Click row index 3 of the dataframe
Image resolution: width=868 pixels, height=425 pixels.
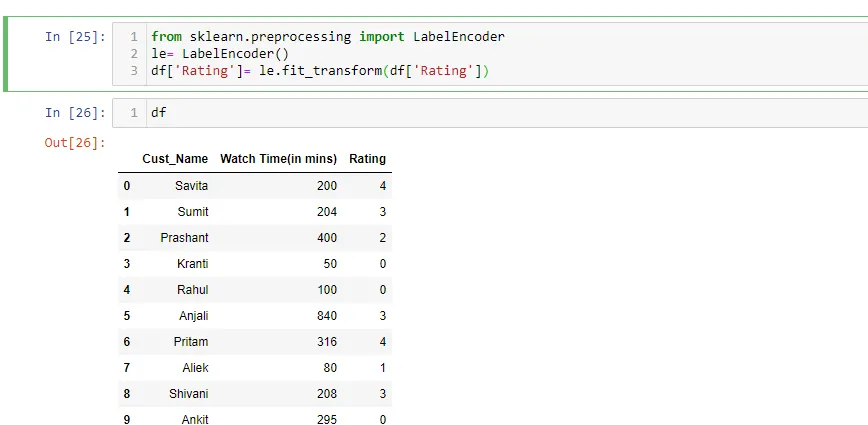(x=127, y=263)
